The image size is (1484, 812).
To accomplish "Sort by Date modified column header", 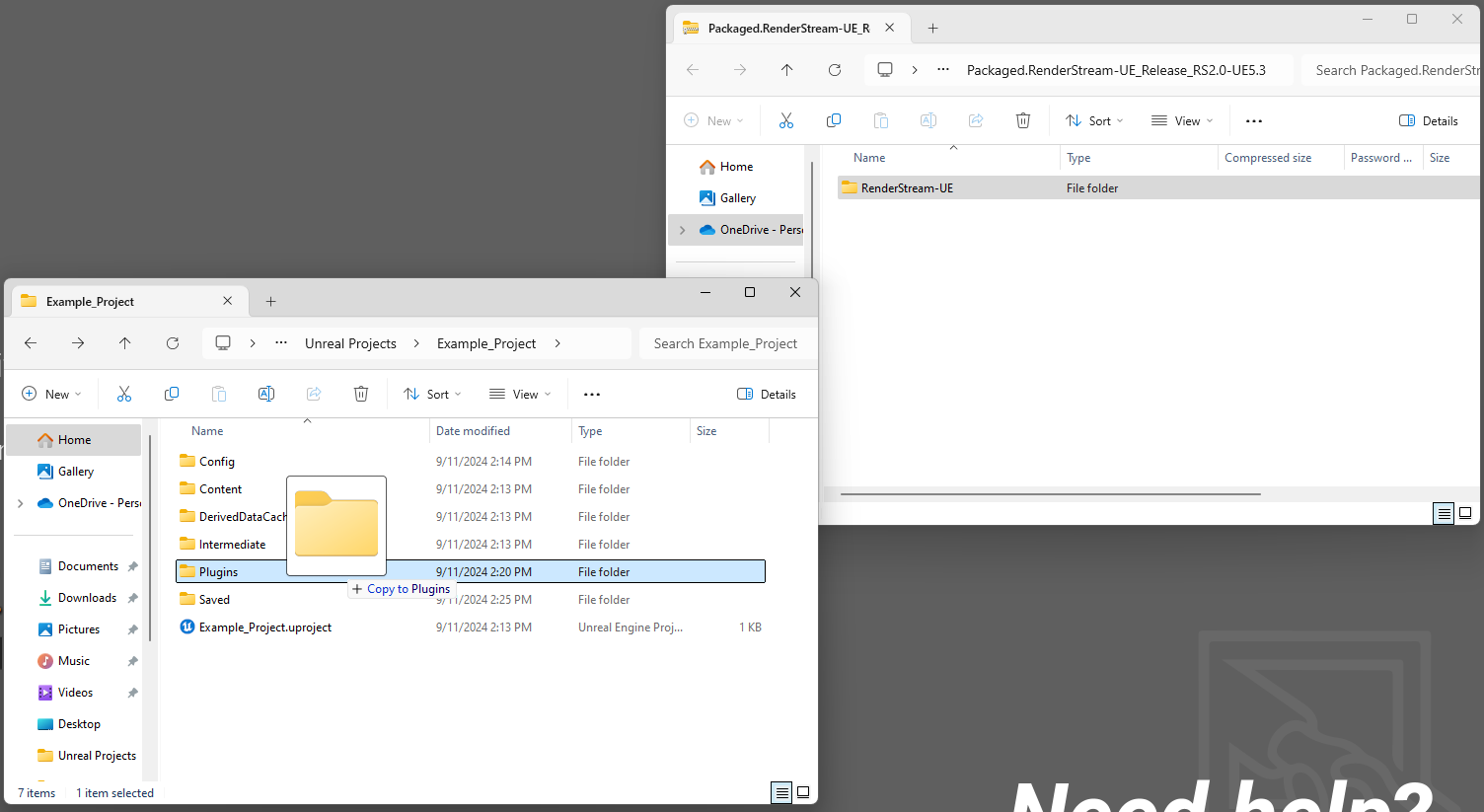I will [500, 431].
